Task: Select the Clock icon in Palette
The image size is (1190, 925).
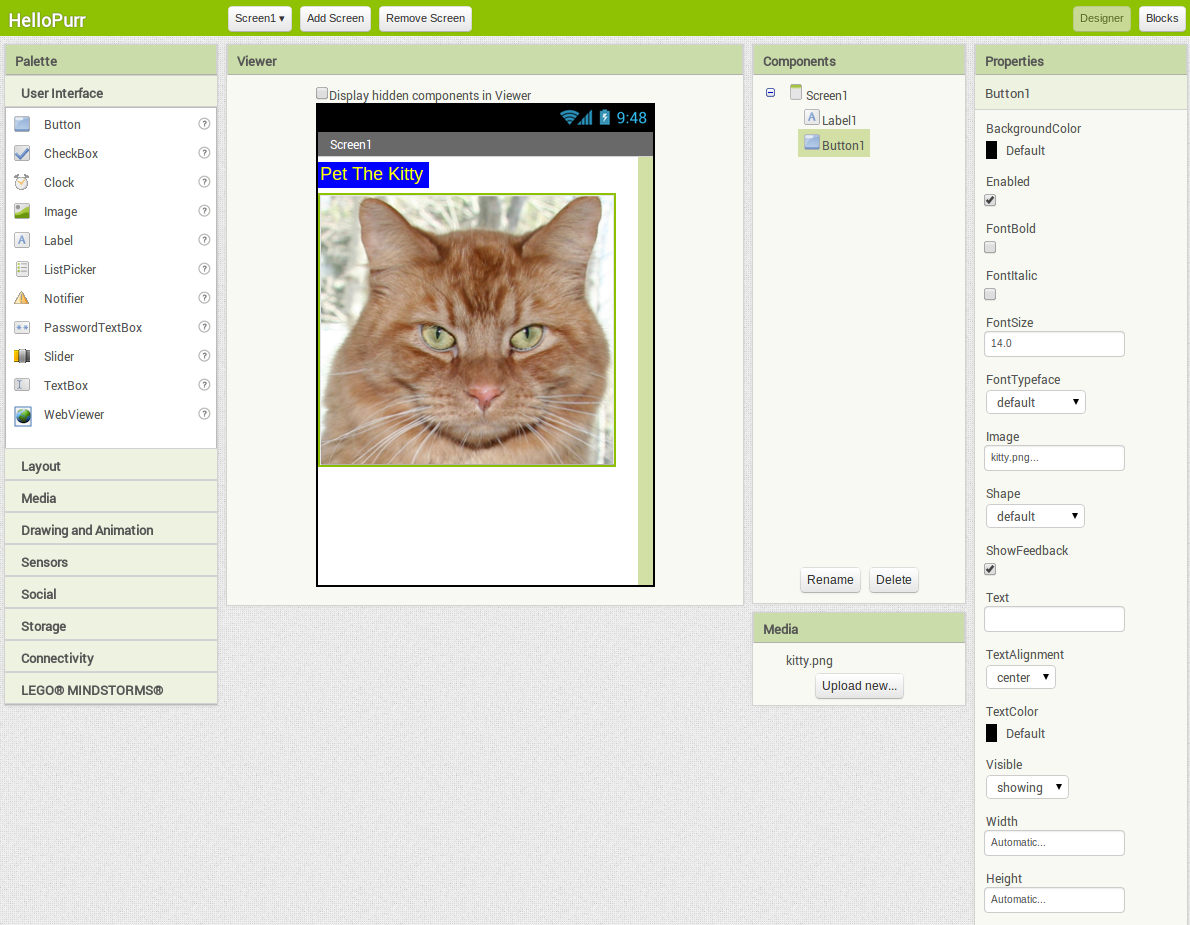Action: pyautogui.click(x=22, y=183)
